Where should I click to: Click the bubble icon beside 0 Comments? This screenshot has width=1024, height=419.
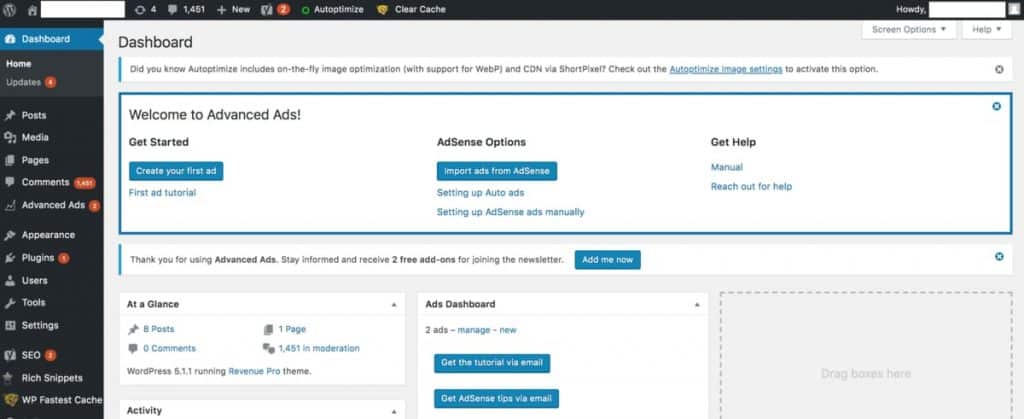coord(133,349)
